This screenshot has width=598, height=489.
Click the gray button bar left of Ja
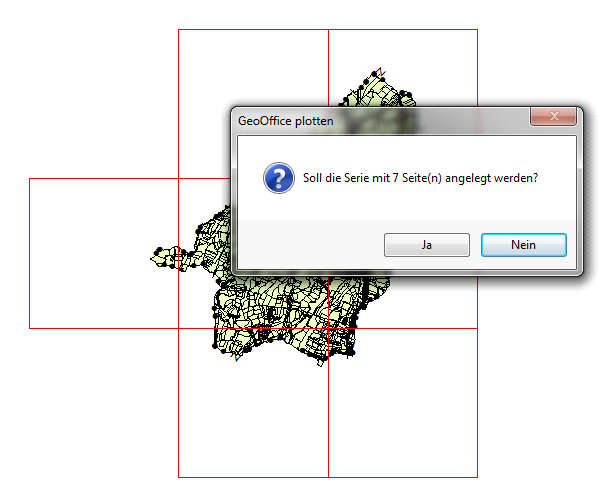[x=311, y=244]
